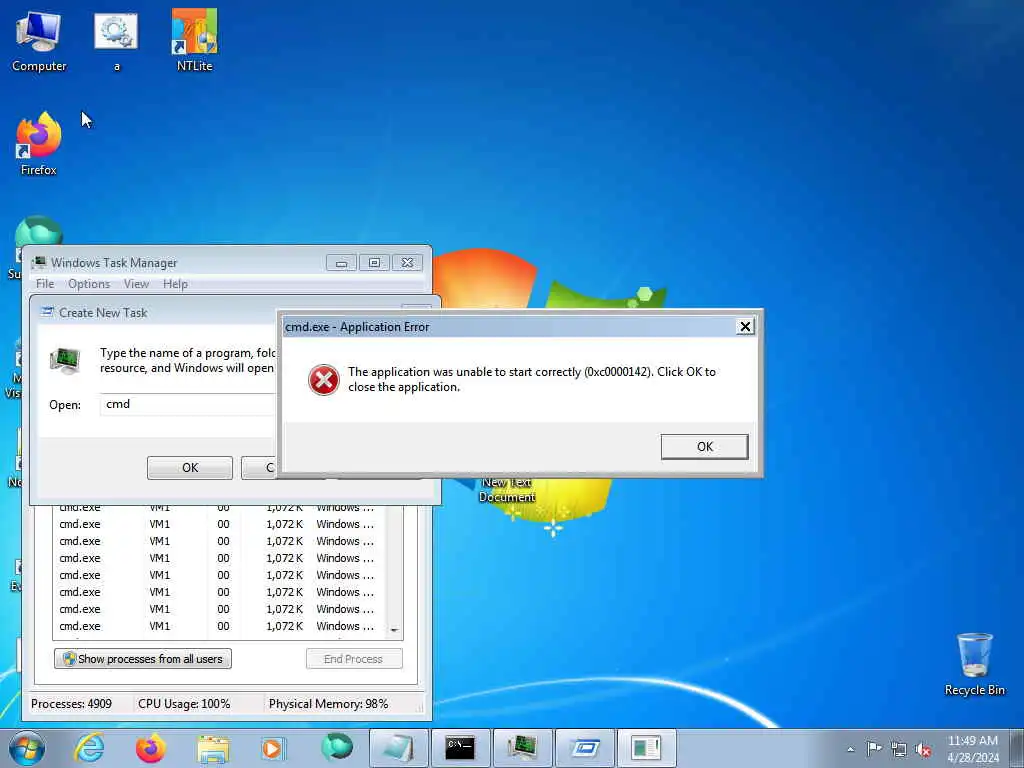
Task: Click the Show desktop strip beside the clock
Action: click(x=1018, y=748)
